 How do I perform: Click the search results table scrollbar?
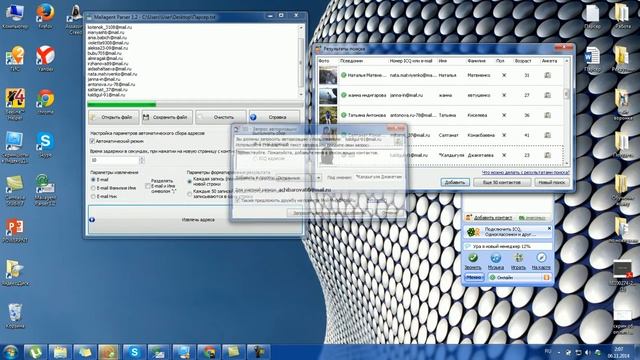point(566,111)
